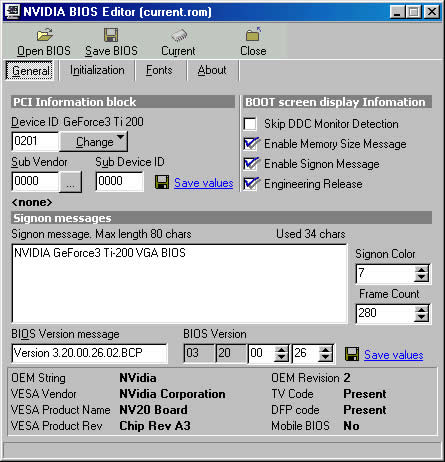Viewport: 445px width, 462px height.
Task: Click the "Used 34 chars" text
Action: coord(311,234)
